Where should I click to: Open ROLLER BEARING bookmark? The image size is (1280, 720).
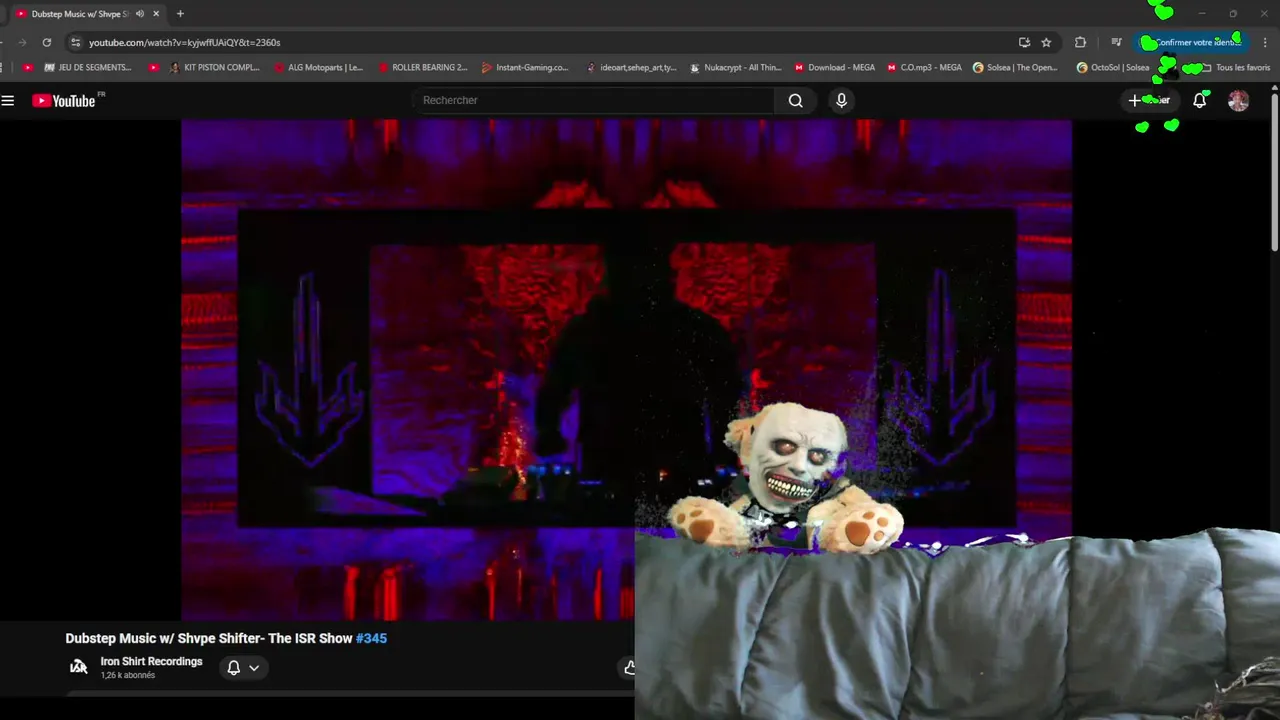click(x=422, y=68)
